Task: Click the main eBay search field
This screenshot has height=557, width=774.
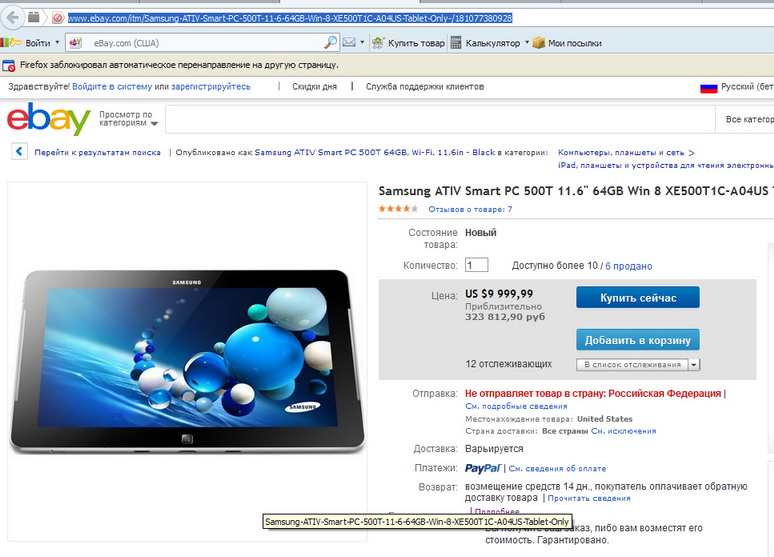Action: click(x=440, y=119)
